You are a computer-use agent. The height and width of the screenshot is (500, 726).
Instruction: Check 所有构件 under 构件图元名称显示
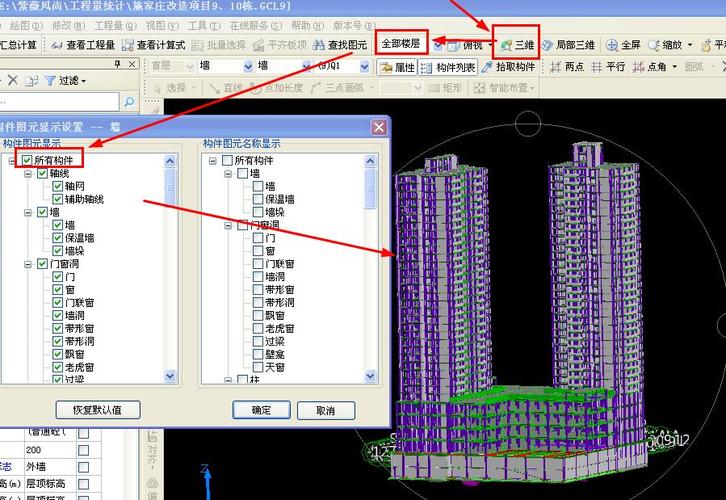227,160
